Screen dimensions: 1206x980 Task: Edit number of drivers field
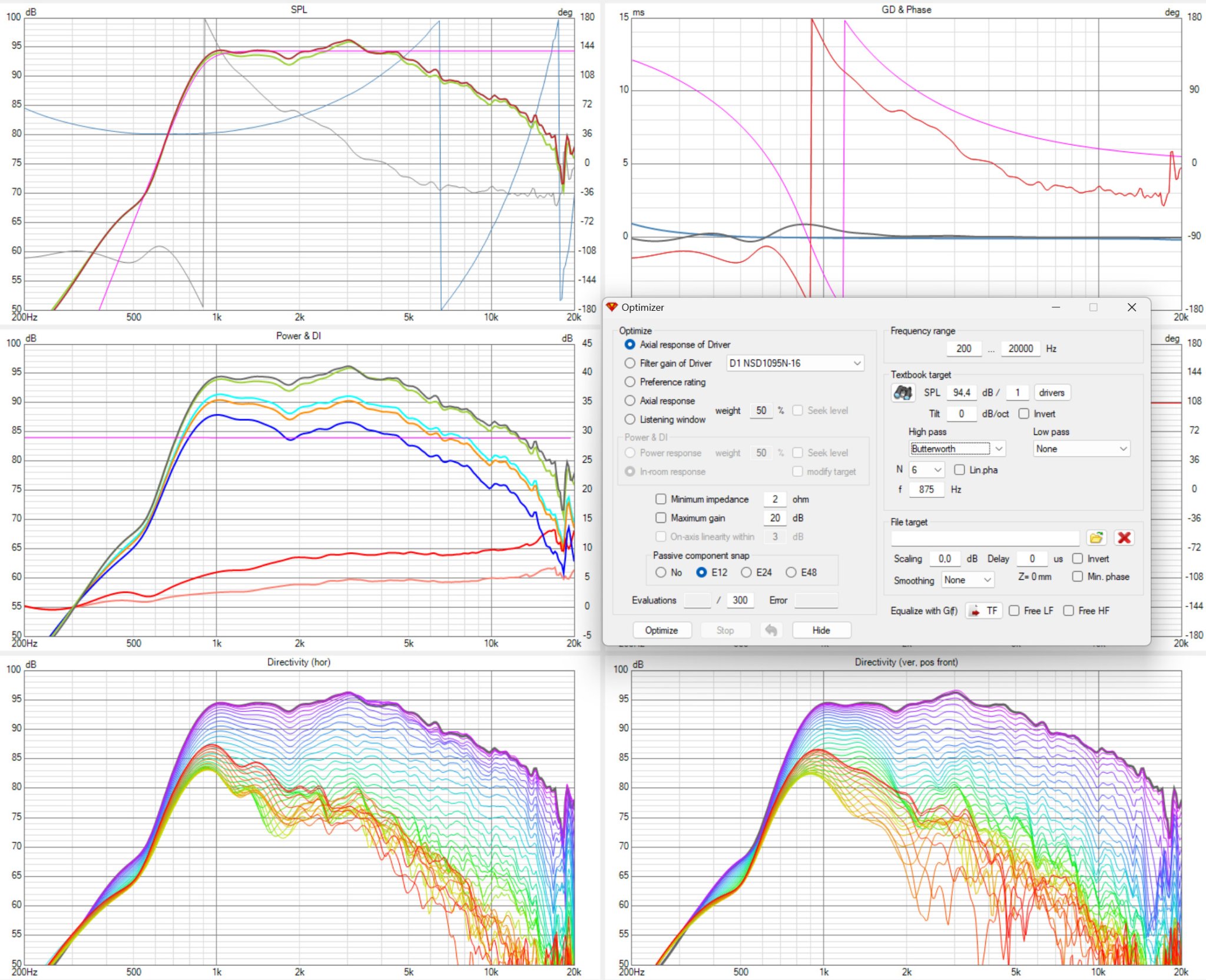click(1017, 393)
